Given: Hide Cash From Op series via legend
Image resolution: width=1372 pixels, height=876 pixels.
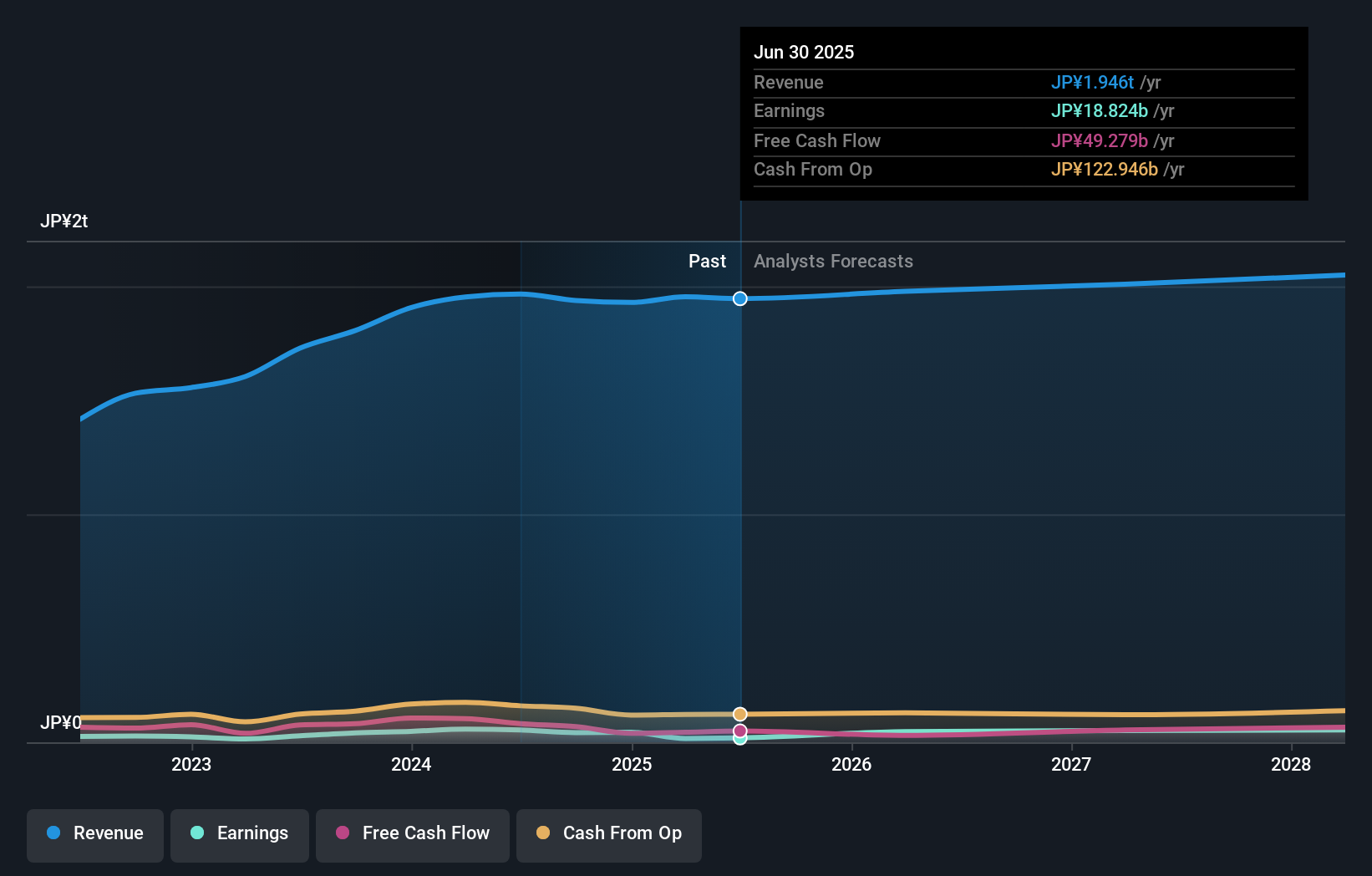Looking at the screenshot, I should [x=608, y=833].
